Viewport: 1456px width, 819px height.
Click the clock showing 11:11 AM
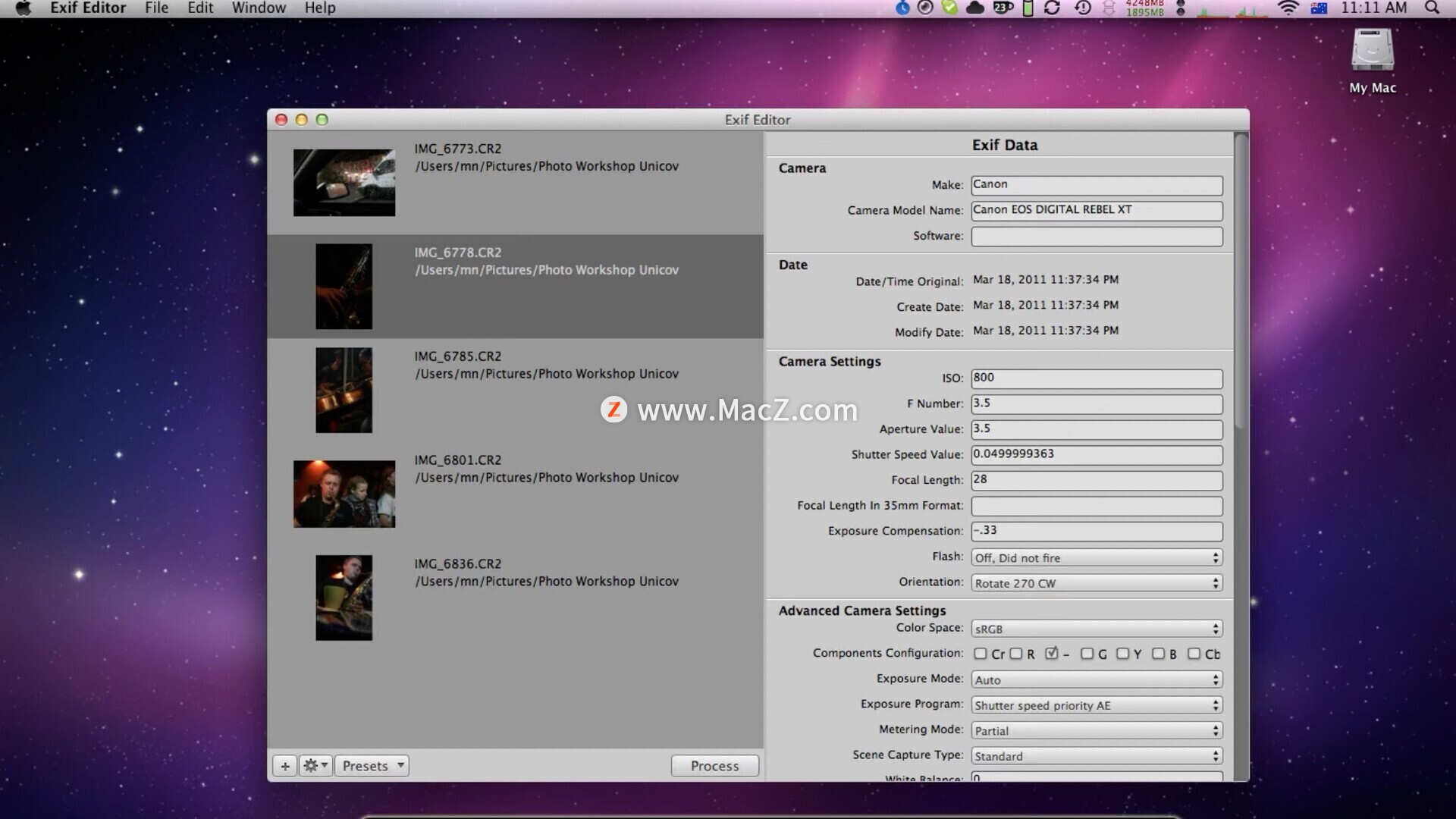[x=1373, y=8]
